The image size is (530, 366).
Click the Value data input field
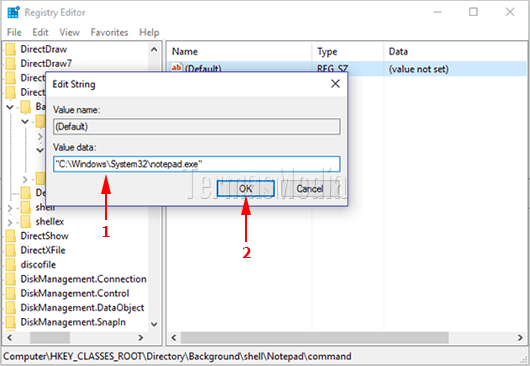196,164
